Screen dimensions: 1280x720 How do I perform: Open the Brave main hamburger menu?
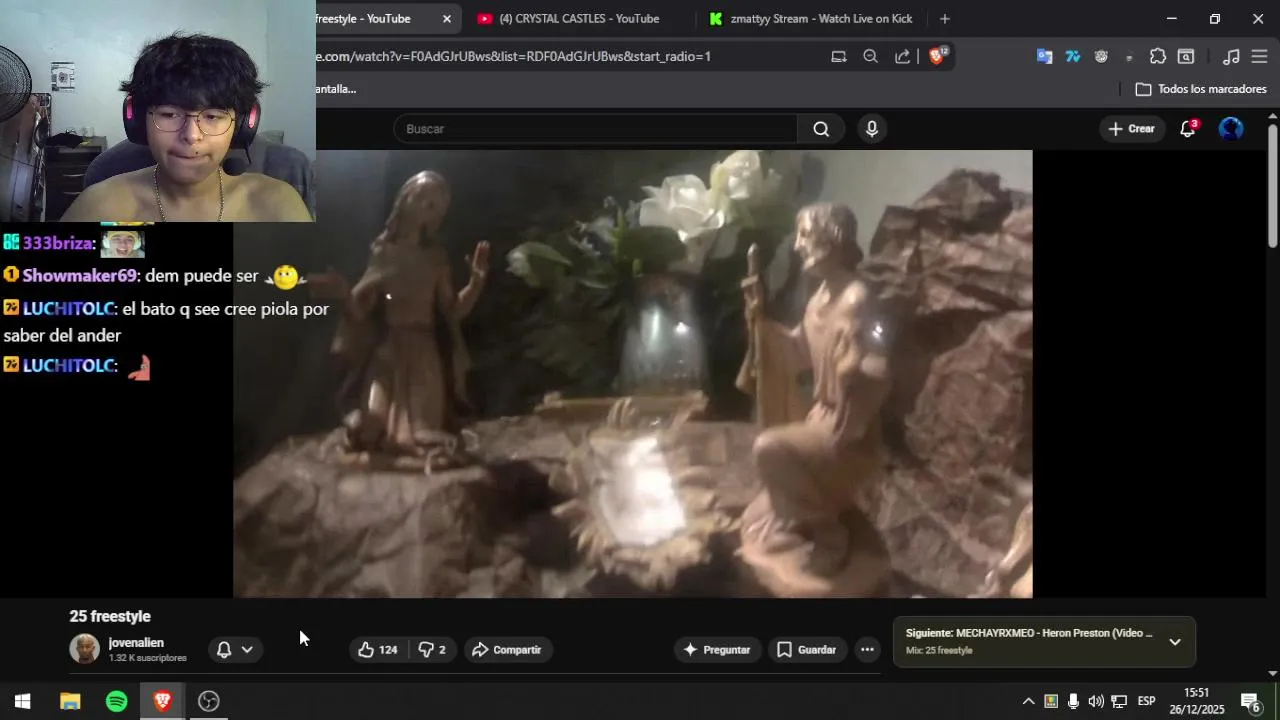coord(1259,57)
